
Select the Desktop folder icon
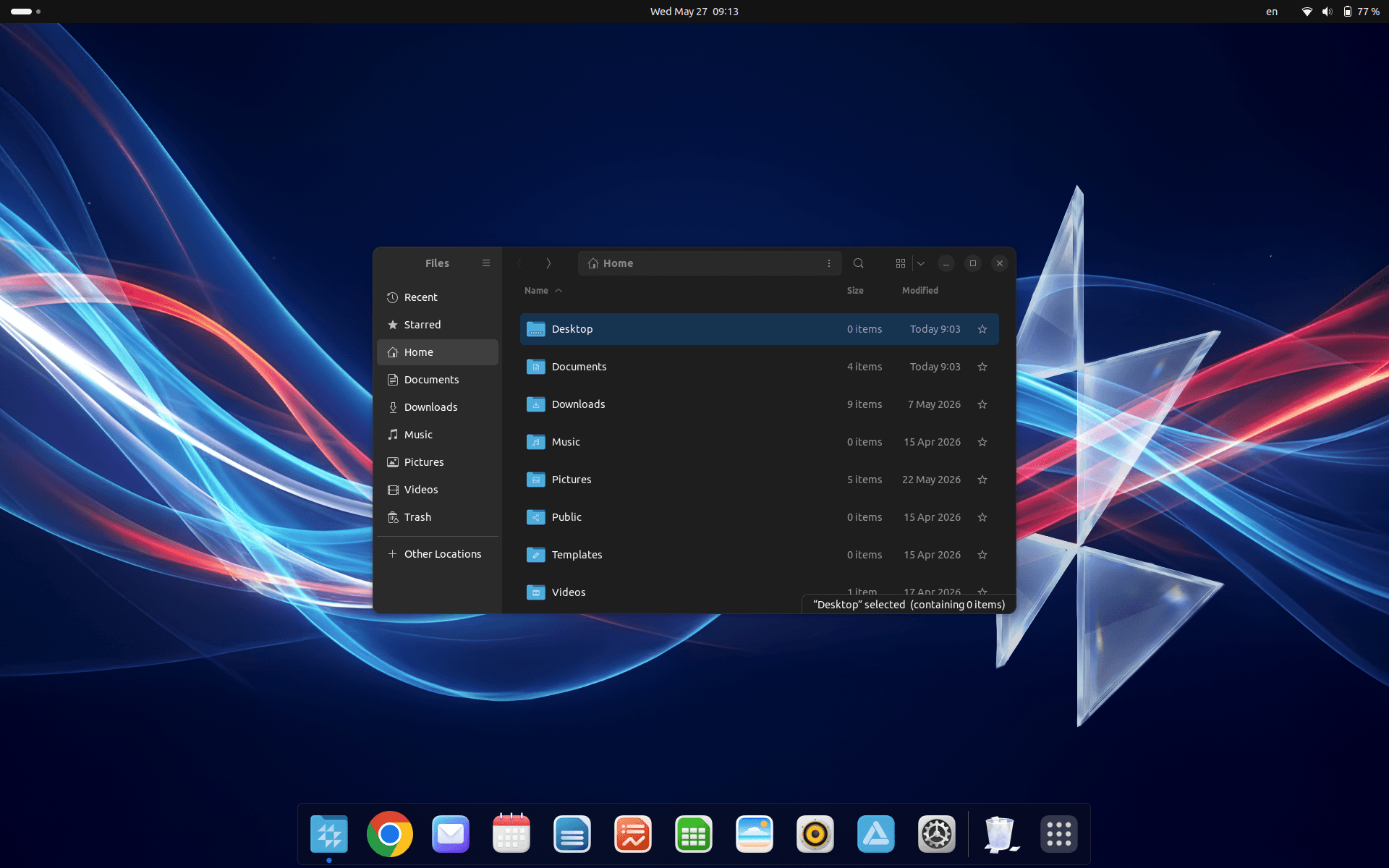(x=536, y=329)
